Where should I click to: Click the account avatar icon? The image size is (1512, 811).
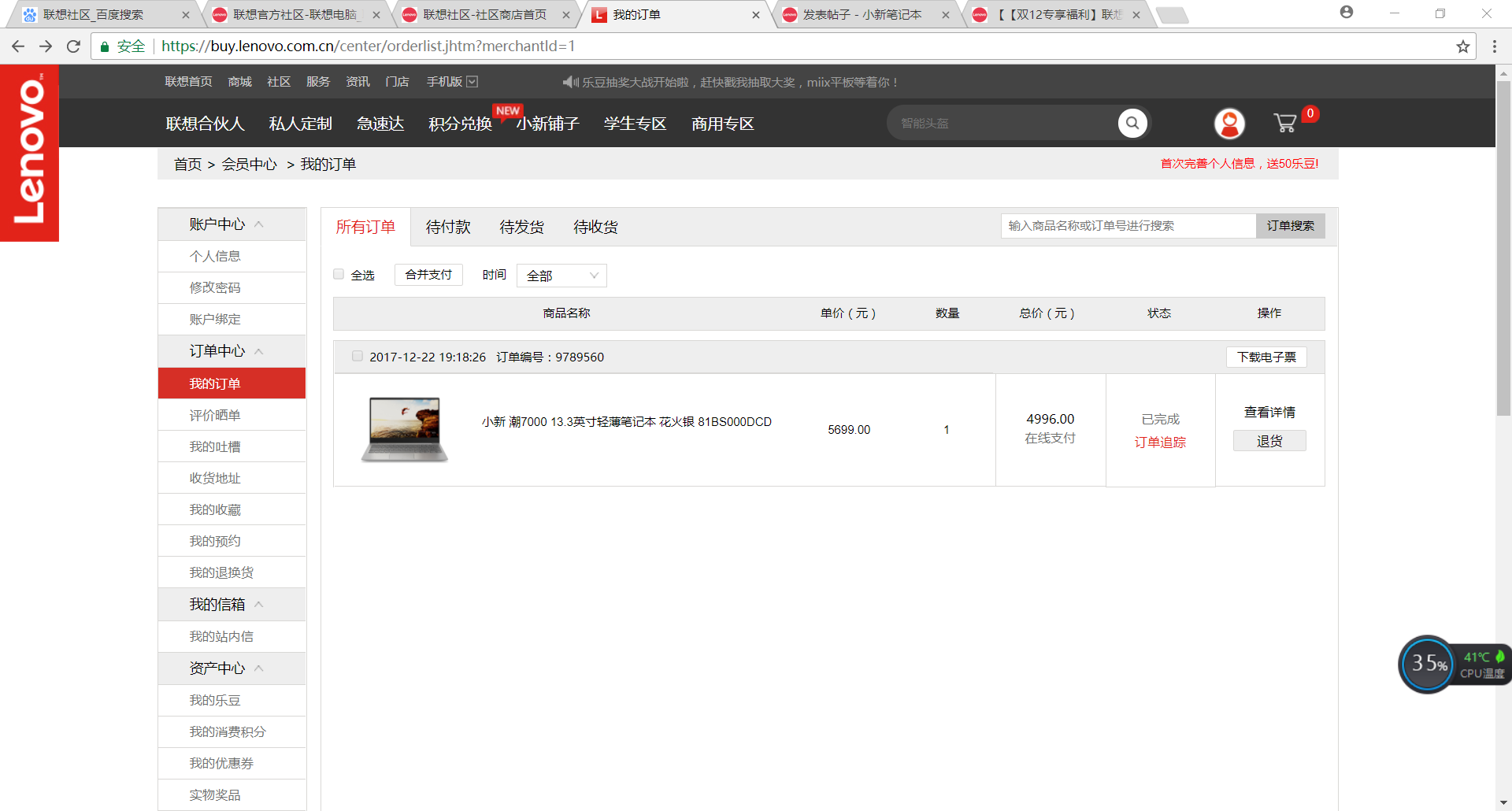[x=1229, y=123]
